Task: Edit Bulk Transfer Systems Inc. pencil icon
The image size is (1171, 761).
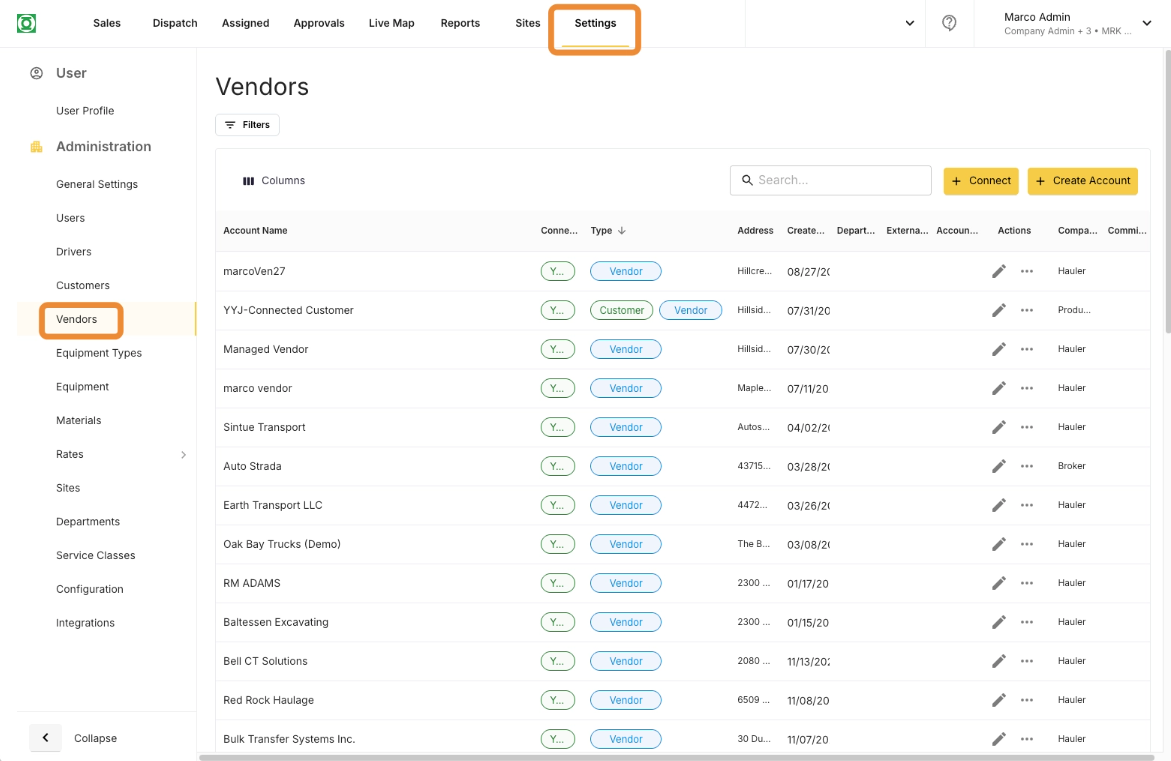Action: point(998,739)
